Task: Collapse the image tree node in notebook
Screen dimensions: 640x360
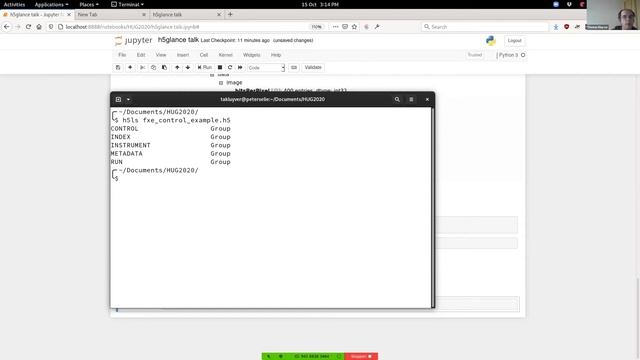Action: coord(221,83)
